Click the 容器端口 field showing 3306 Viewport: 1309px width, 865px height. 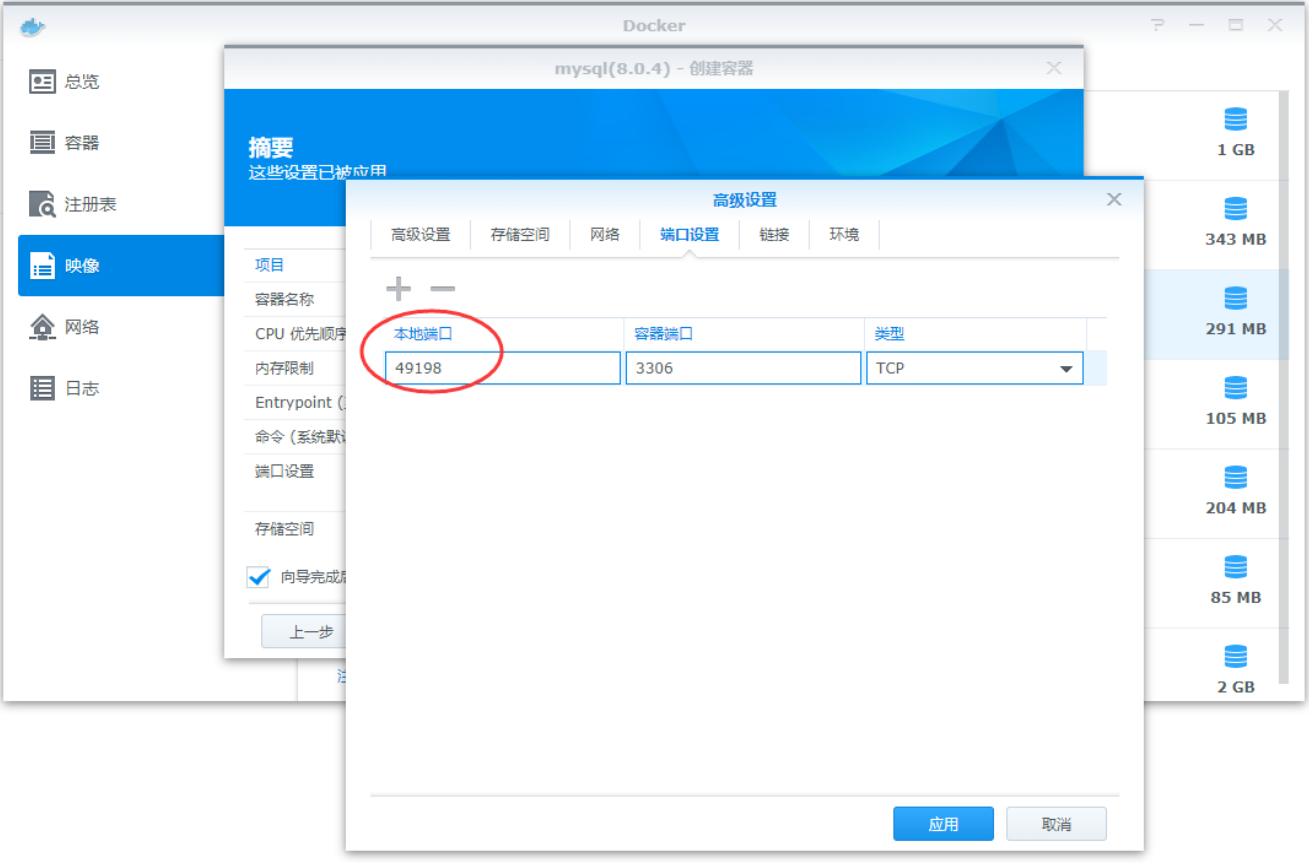[742, 368]
